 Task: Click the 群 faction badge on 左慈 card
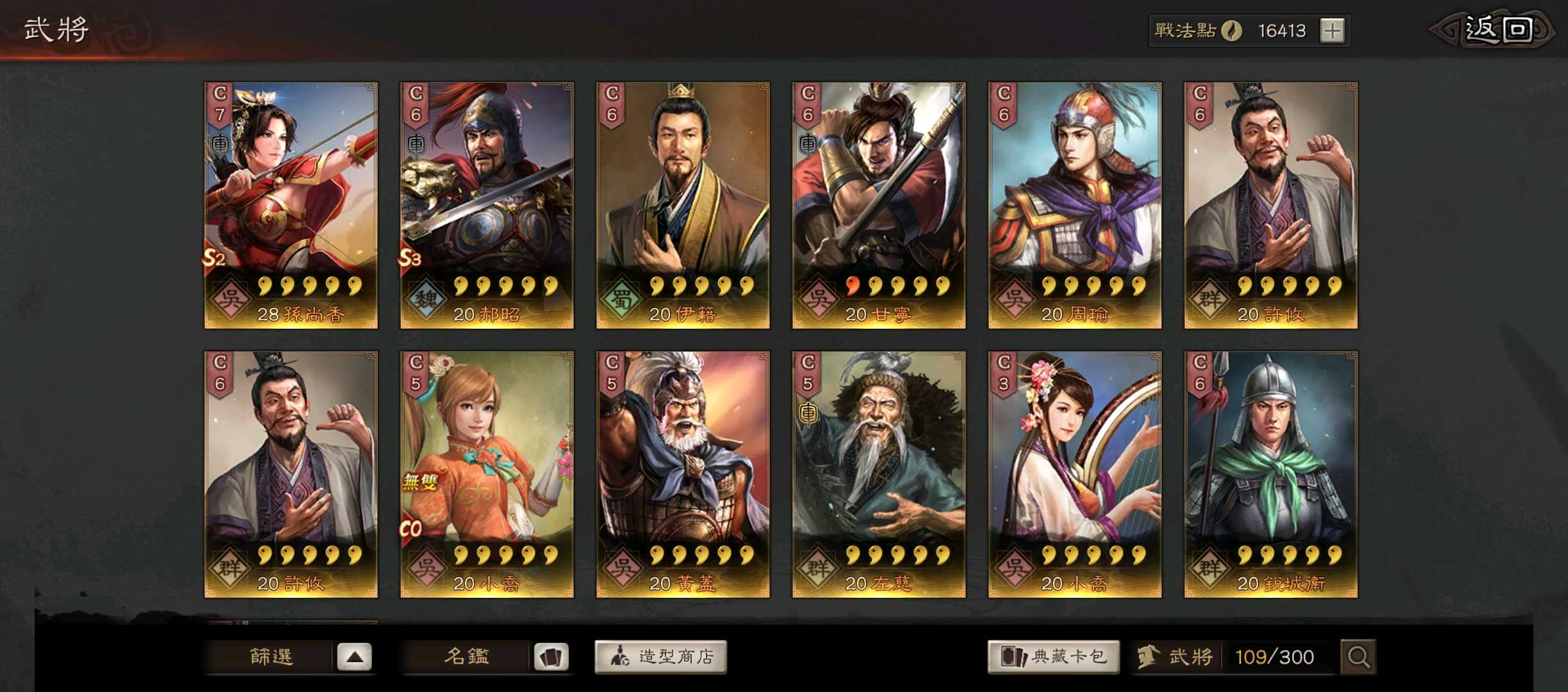pyautogui.click(x=818, y=569)
